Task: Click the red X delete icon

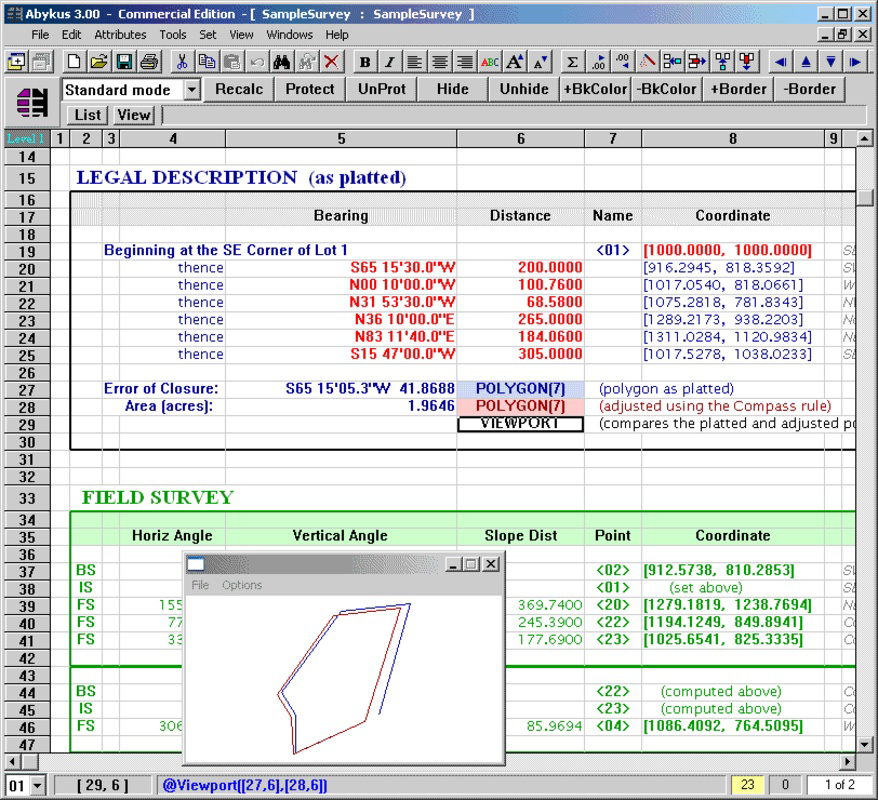Action: 332,62
